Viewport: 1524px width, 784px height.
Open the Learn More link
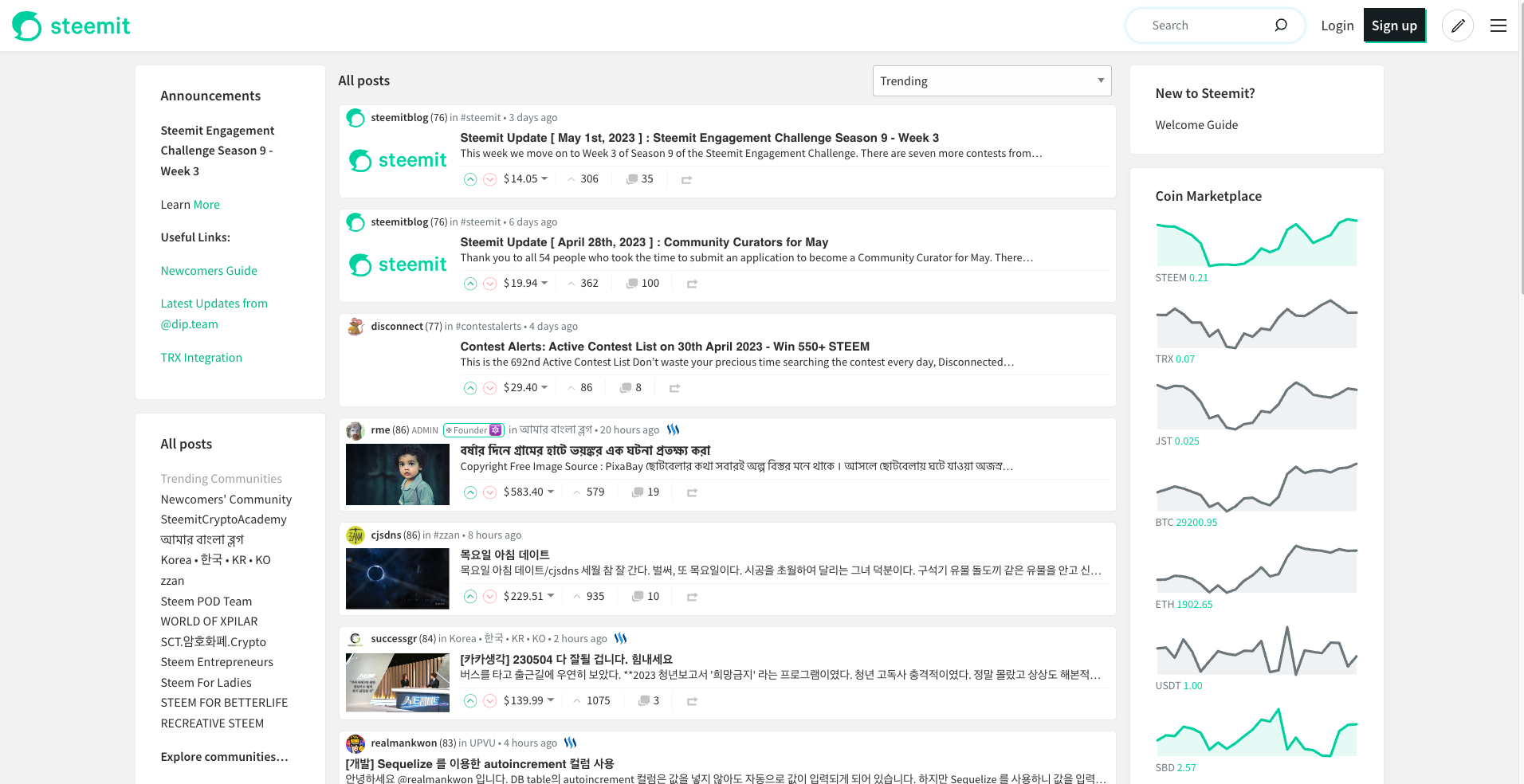click(x=206, y=205)
